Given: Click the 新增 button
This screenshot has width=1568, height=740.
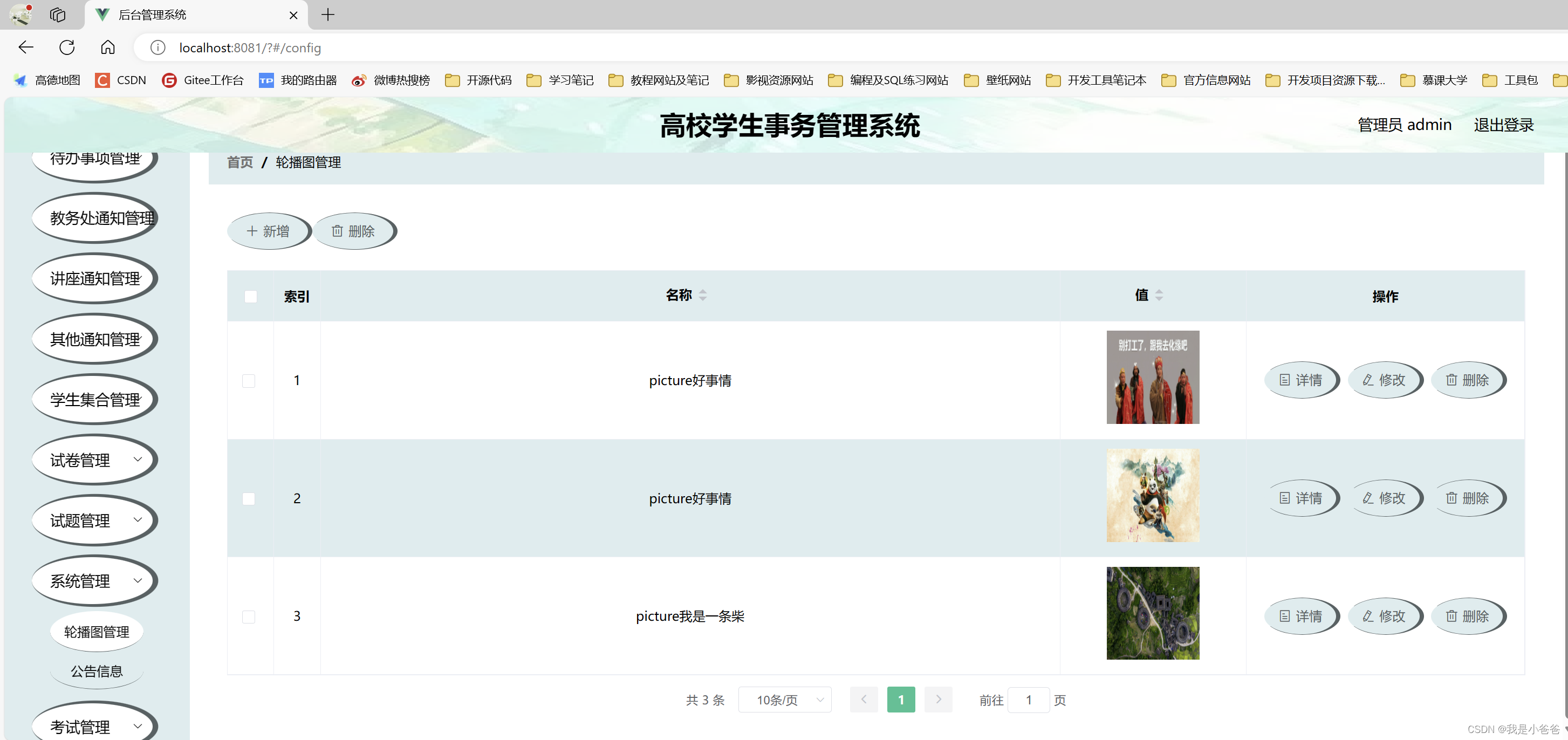Looking at the screenshot, I should click(269, 232).
